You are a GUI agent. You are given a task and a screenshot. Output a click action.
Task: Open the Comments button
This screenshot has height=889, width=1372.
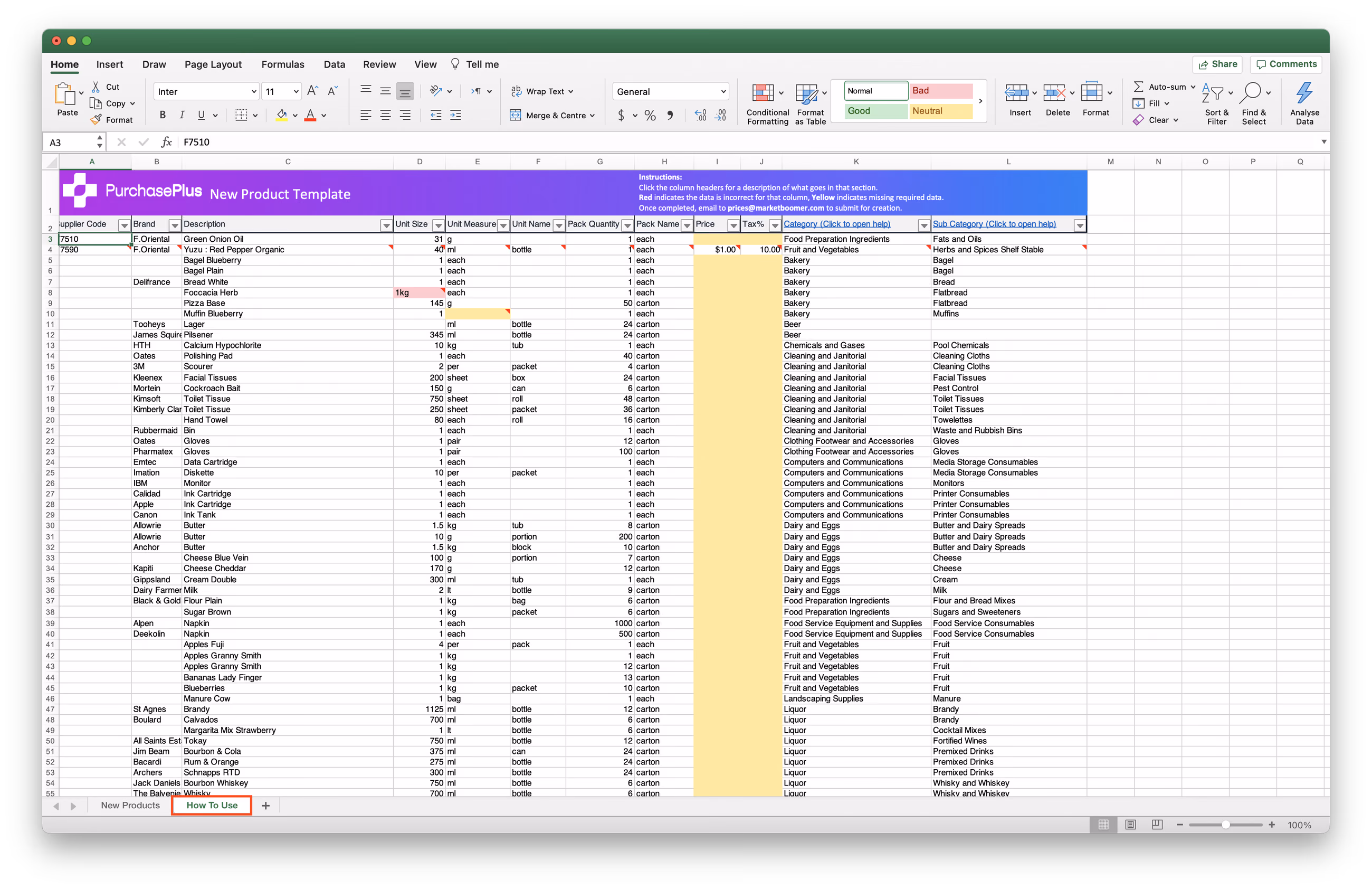1286,64
